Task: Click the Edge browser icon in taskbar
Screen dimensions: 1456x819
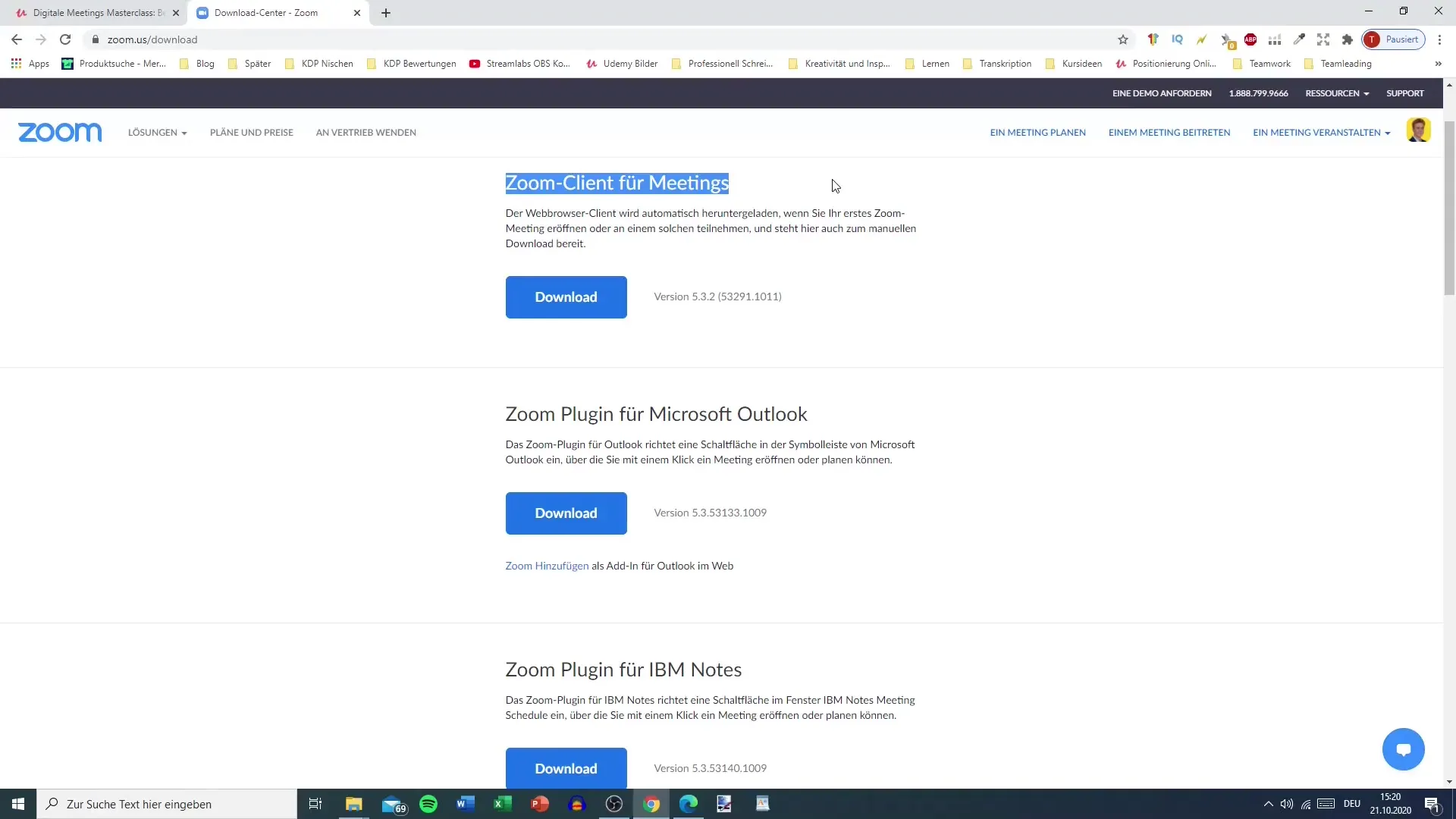Action: [688, 804]
